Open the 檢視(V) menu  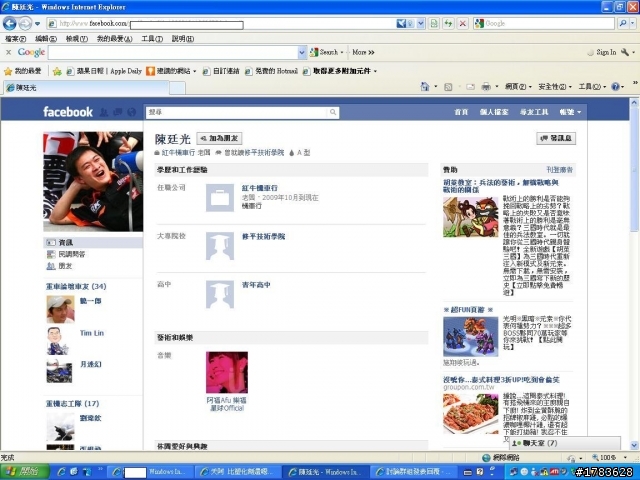click(77, 39)
